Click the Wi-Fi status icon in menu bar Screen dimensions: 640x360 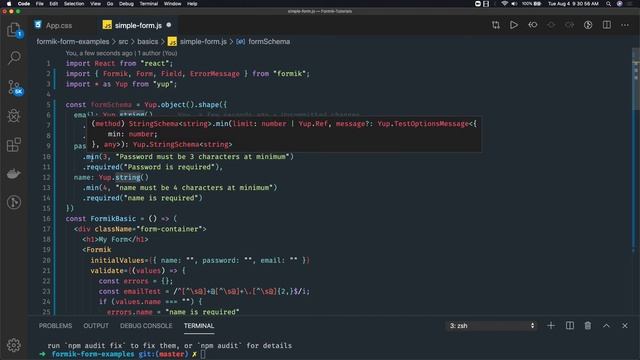[504, 4]
